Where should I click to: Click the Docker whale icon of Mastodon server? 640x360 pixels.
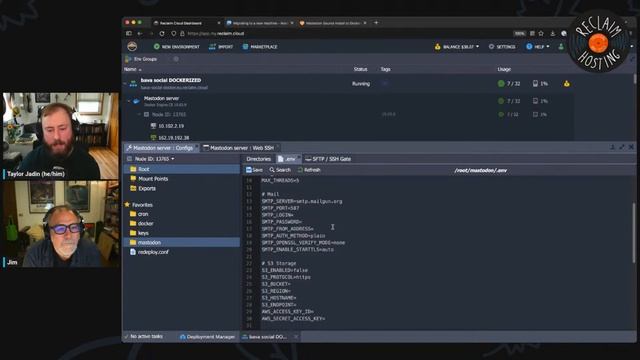pos(136,101)
